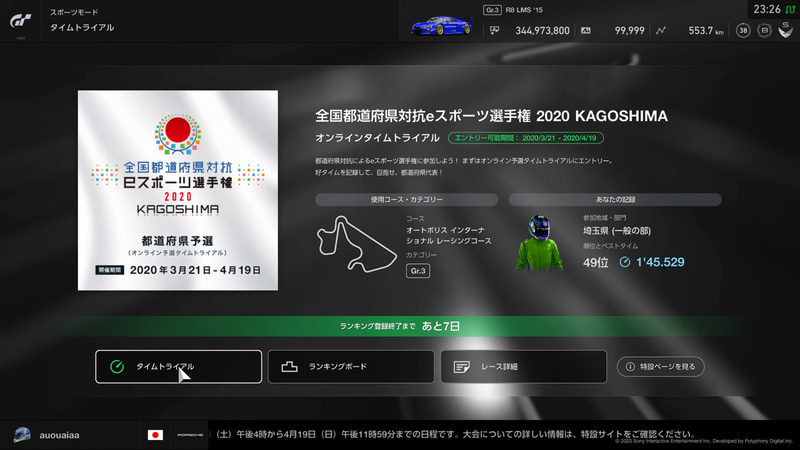Screen dimensions: 800x450
Task: Click the mileage points value 99,999
Action: 629,31
